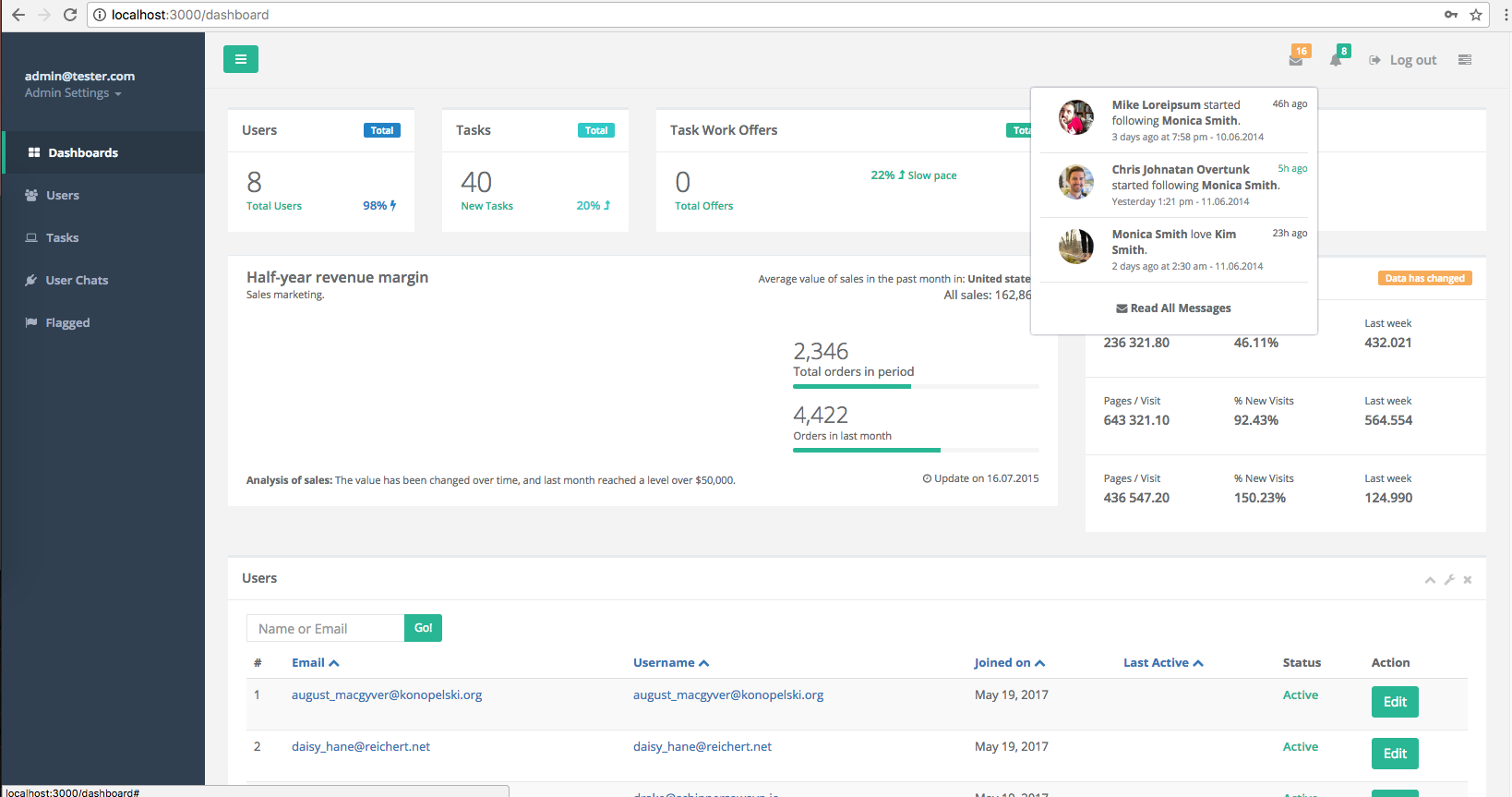The image size is (1512, 797).
Task: Click the browser forward arrow
Action: 44,15
